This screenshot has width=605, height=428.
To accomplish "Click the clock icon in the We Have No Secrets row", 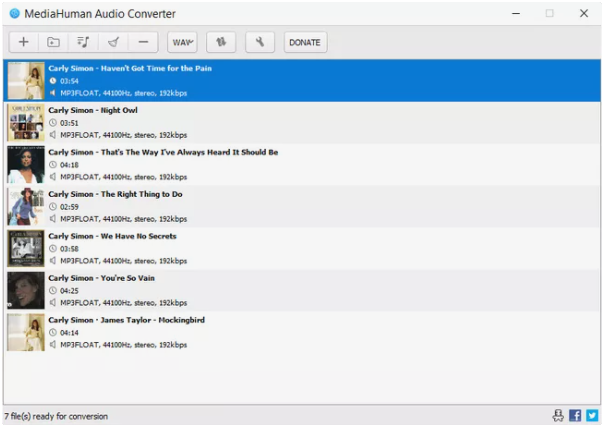I will [x=53, y=249].
